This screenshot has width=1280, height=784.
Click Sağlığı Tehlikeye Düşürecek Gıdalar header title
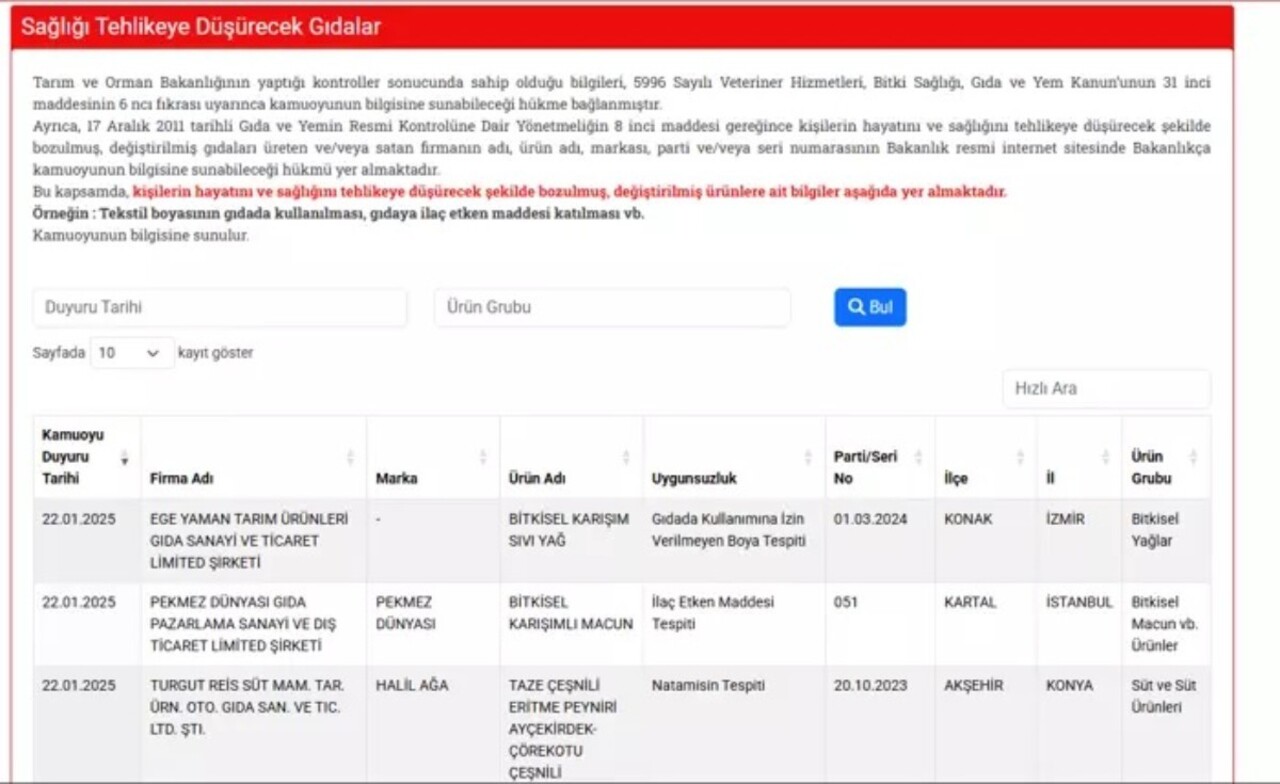pos(201,27)
